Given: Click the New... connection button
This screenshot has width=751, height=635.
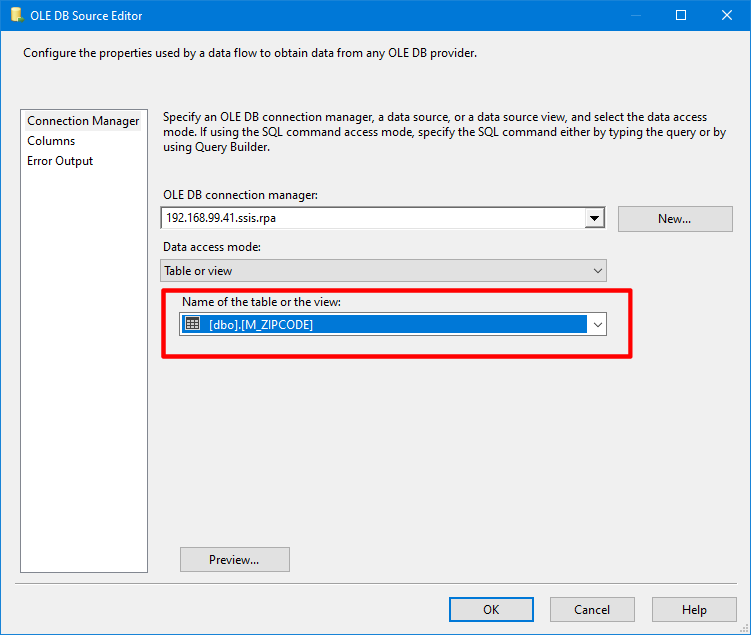Looking at the screenshot, I should 675,219.
